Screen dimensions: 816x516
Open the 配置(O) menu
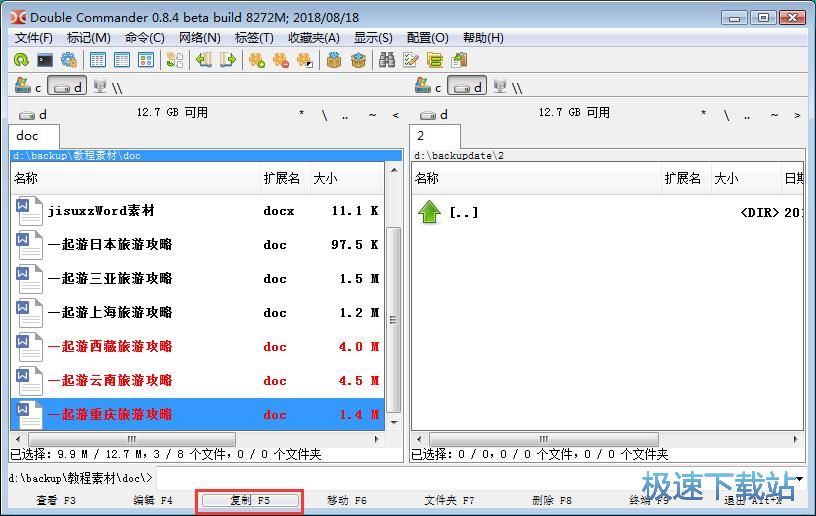(x=427, y=38)
